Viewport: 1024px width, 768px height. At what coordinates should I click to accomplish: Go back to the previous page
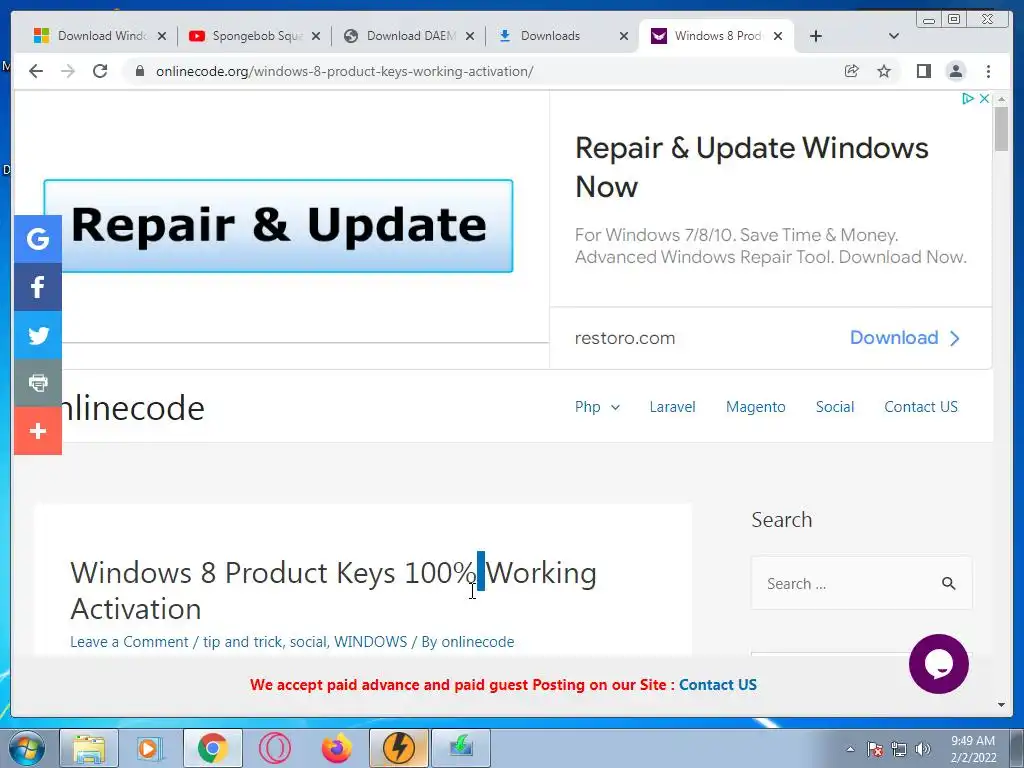point(36,71)
